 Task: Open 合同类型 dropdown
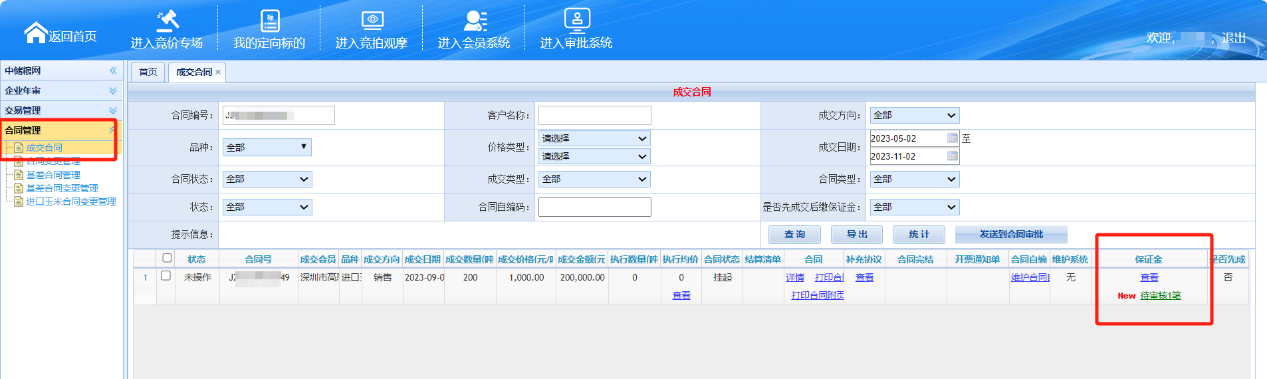coord(914,179)
